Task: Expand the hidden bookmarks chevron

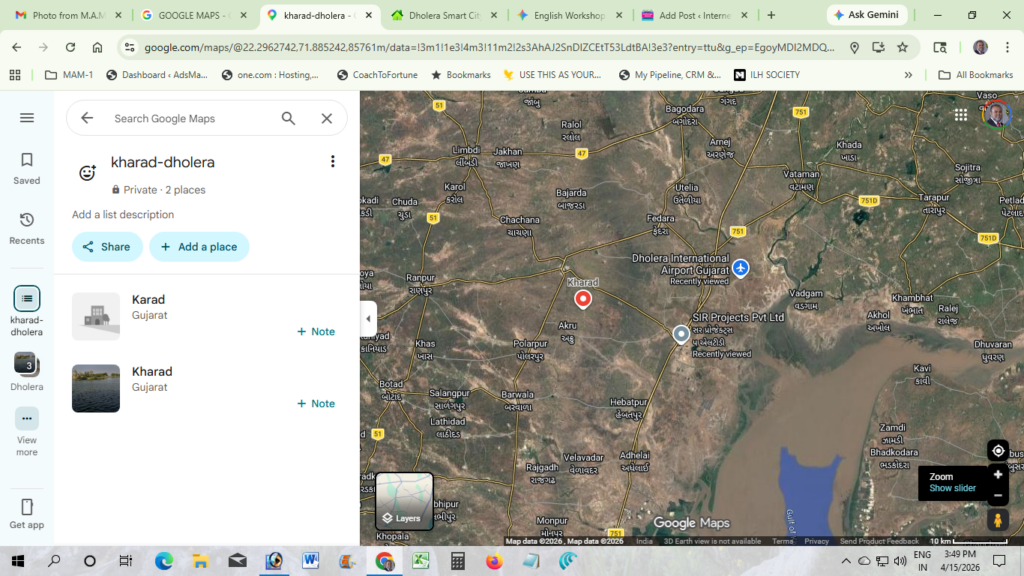Action: coord(908,75)
